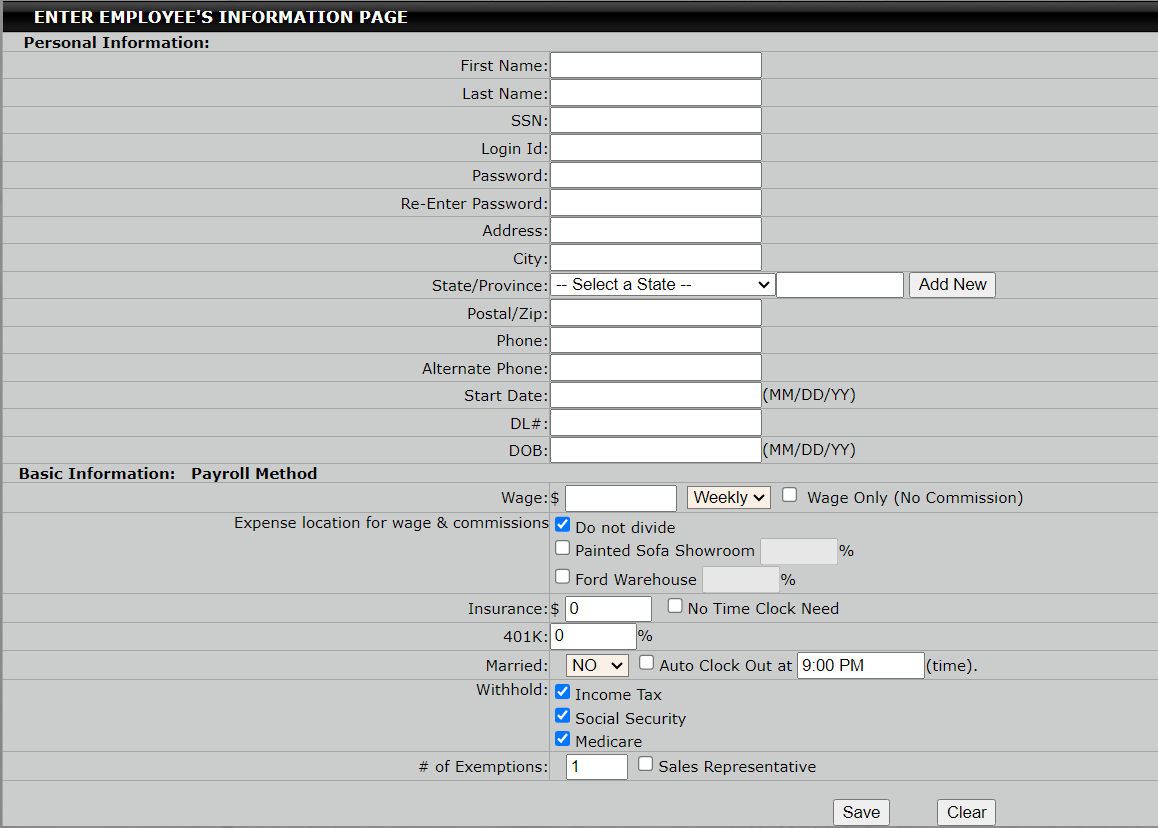Screen dimensions: 1158x828
Task: Clear the employee form
Action: coord(966,812)
